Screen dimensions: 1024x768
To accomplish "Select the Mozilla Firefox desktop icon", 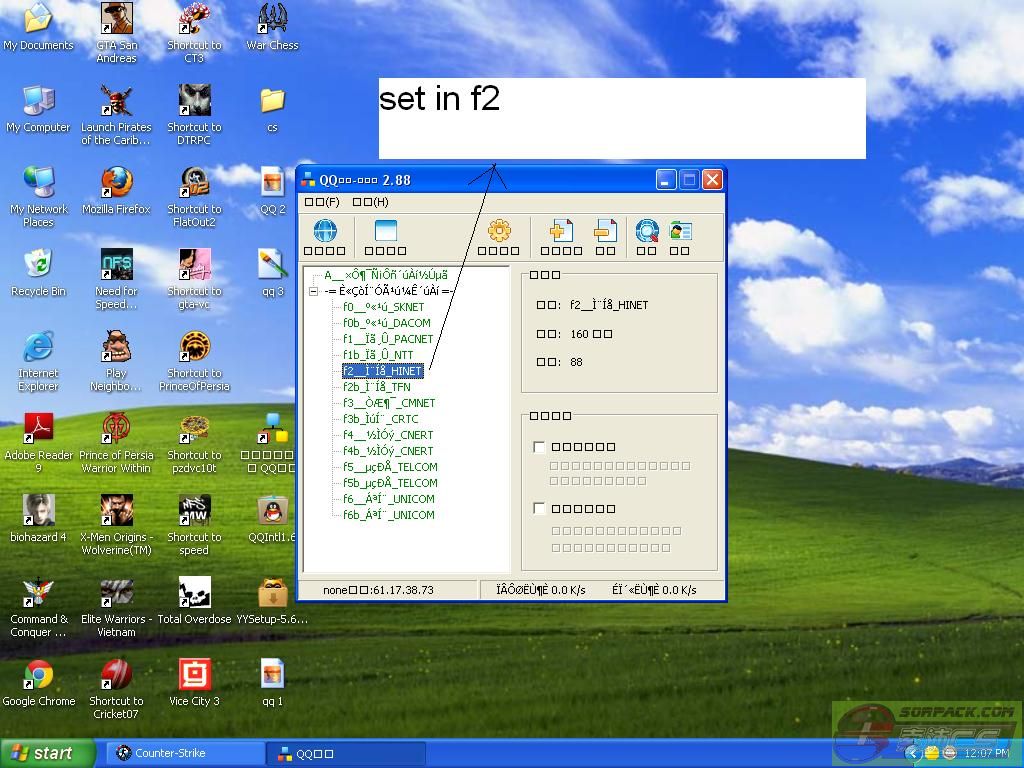I will tap(116, 191).
